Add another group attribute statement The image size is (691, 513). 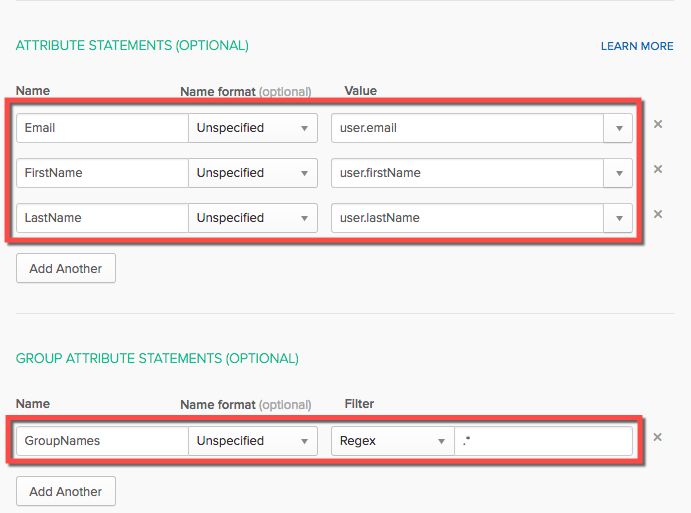click(66, 491)
